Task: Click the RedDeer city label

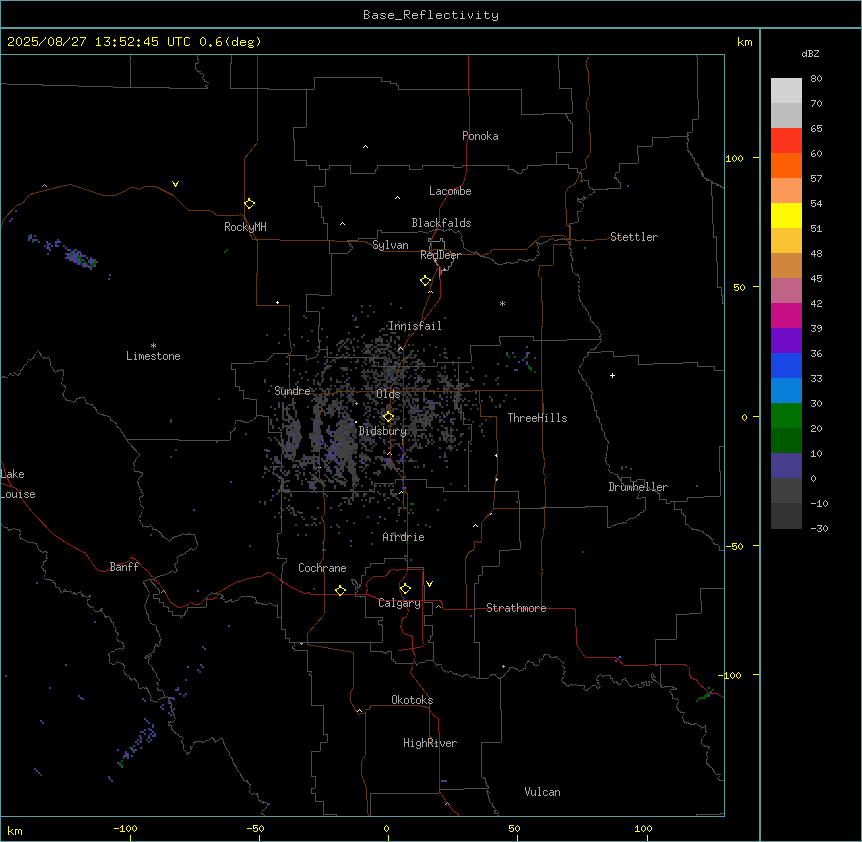Action: tap(440, 255)
